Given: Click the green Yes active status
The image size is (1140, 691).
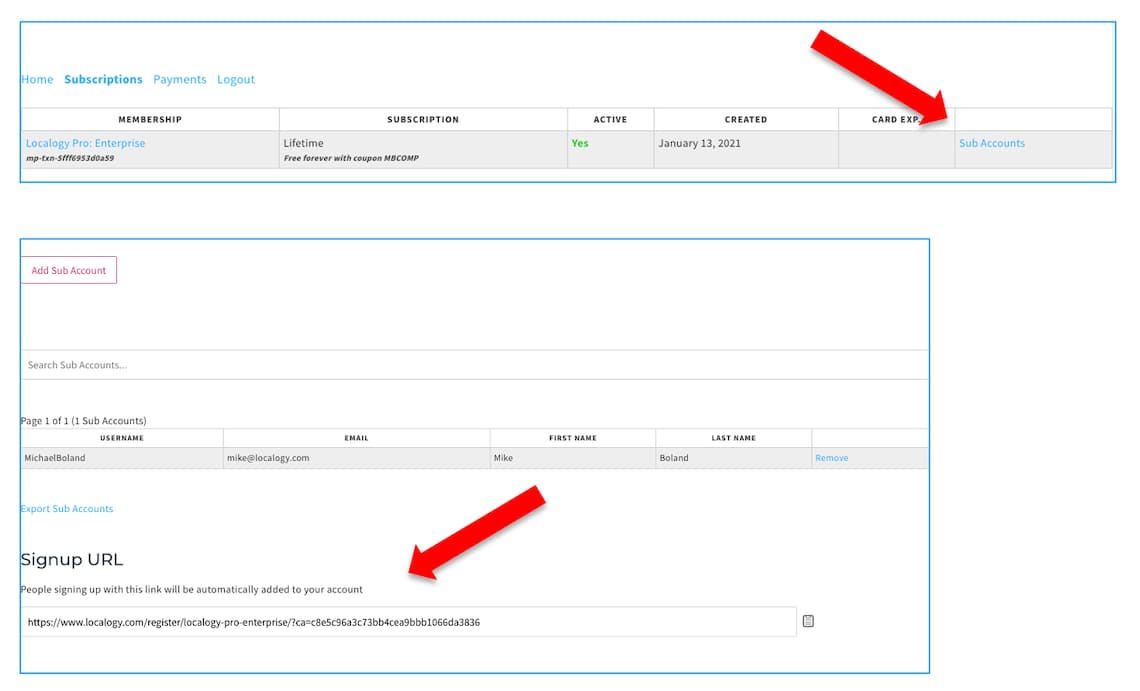Looking at the screenshot, I should coord(580,143).
